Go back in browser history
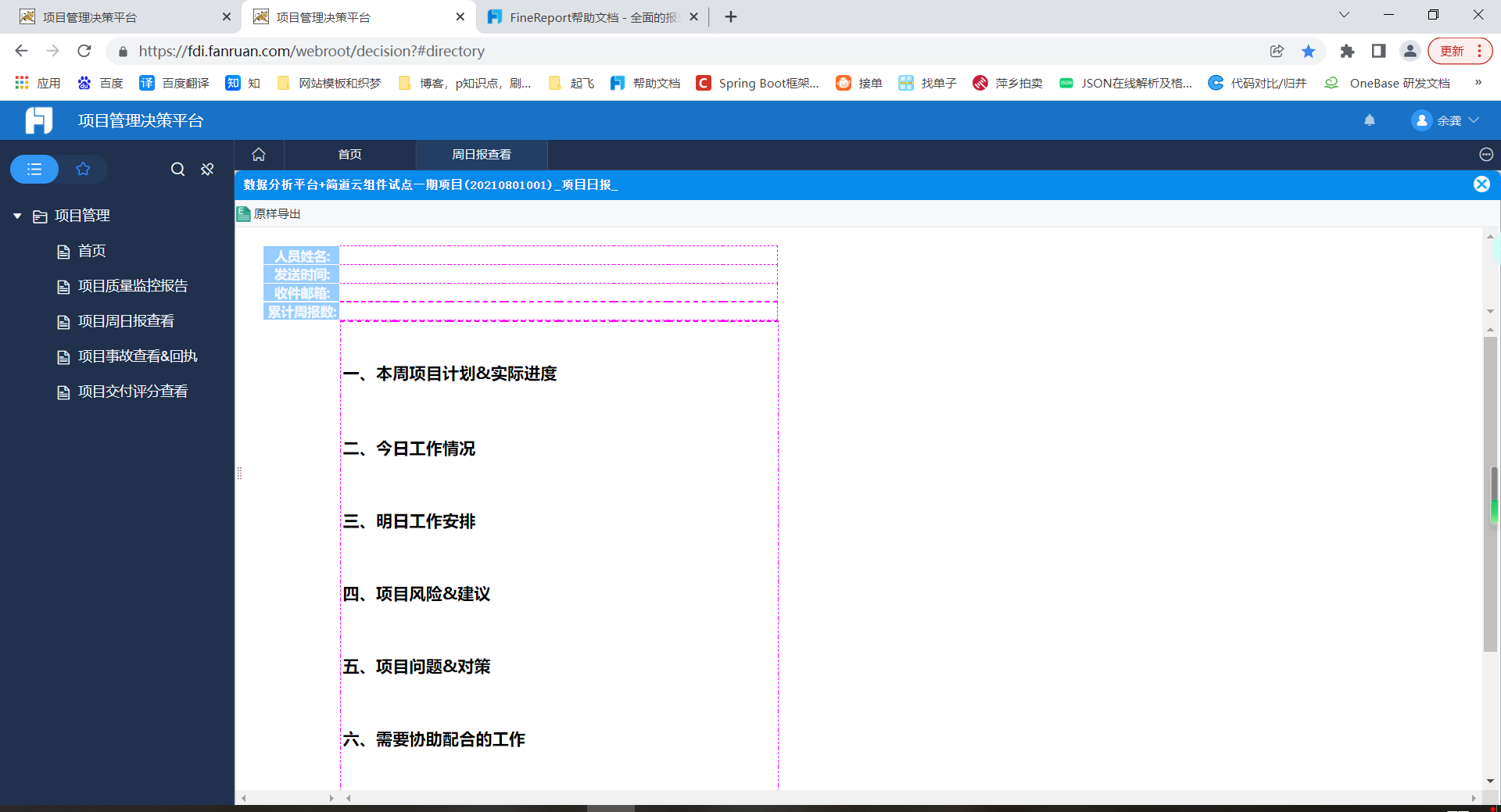The width and height of the screenshot is (1501, 812). [21, 51]
